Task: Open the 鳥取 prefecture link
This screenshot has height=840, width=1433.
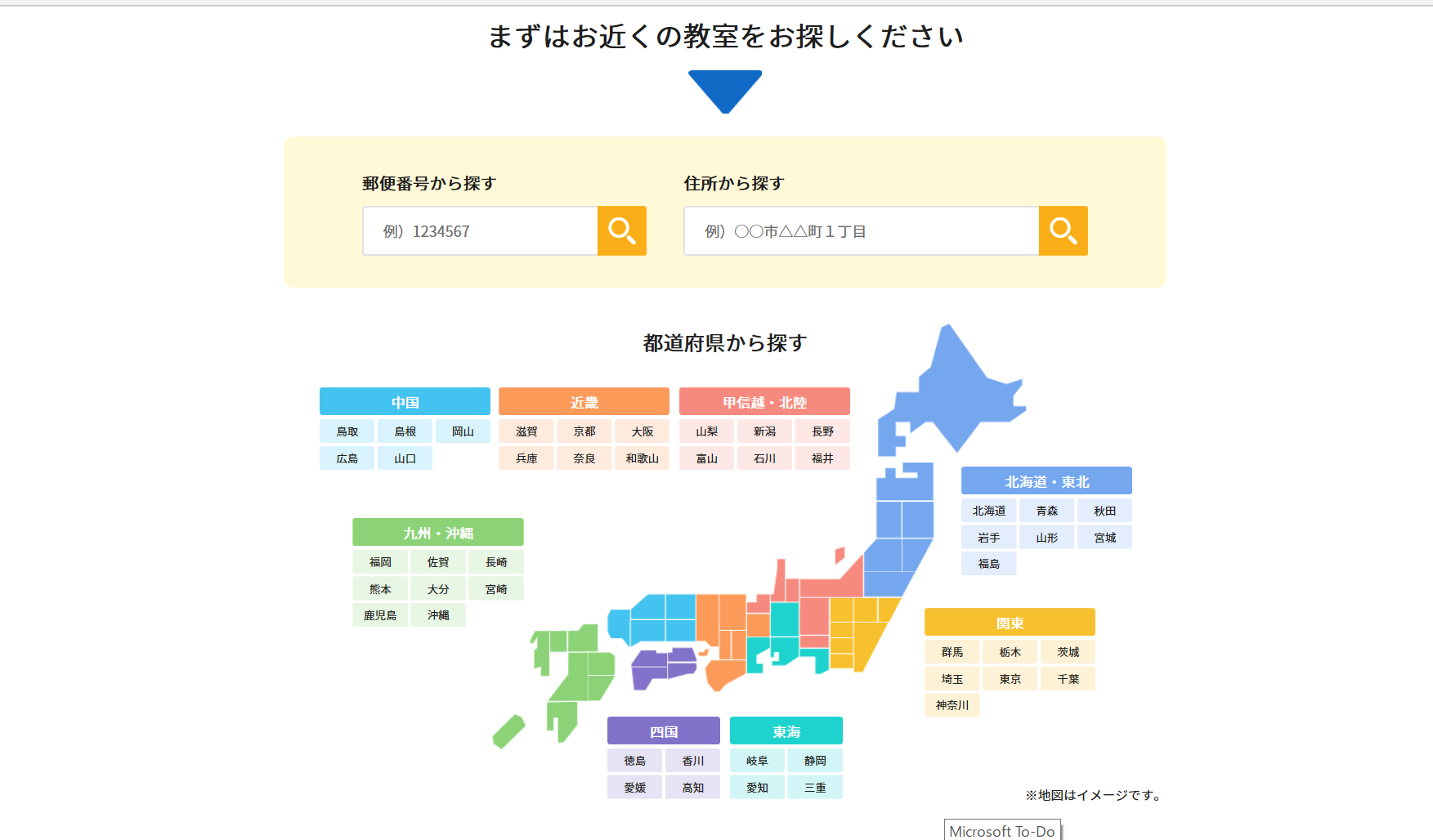Action: click(347, 431)
